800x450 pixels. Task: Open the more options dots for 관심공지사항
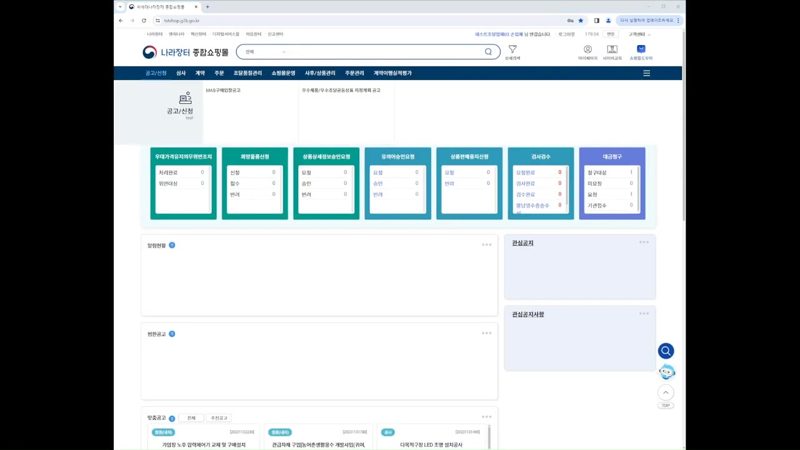[x=644, y=314]
